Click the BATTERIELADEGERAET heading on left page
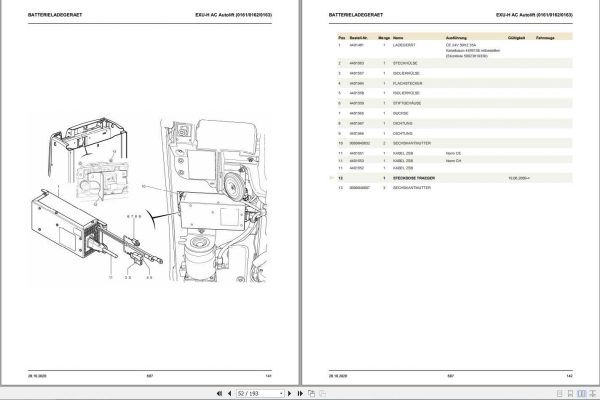This screenshot has width=600, height=400. coord(55,15)
